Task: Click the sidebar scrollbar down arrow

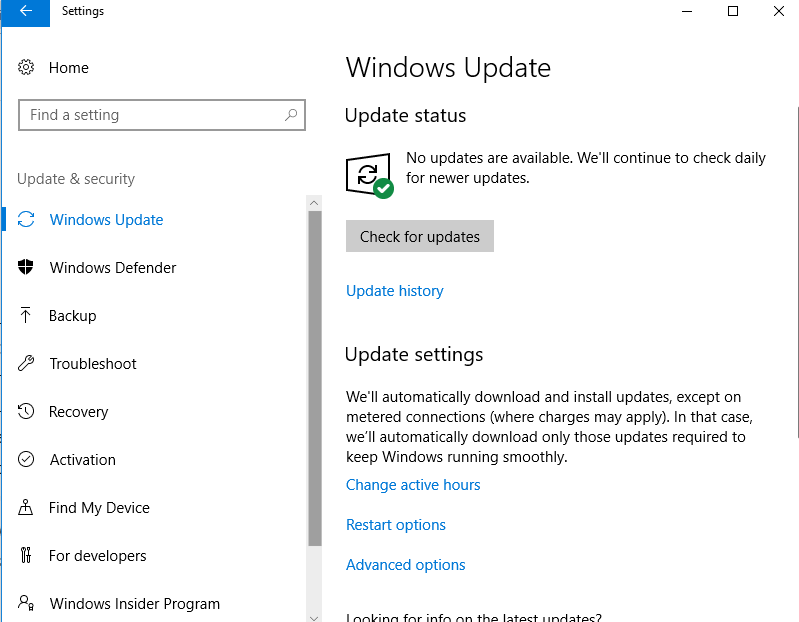Action: coord(314,617)
